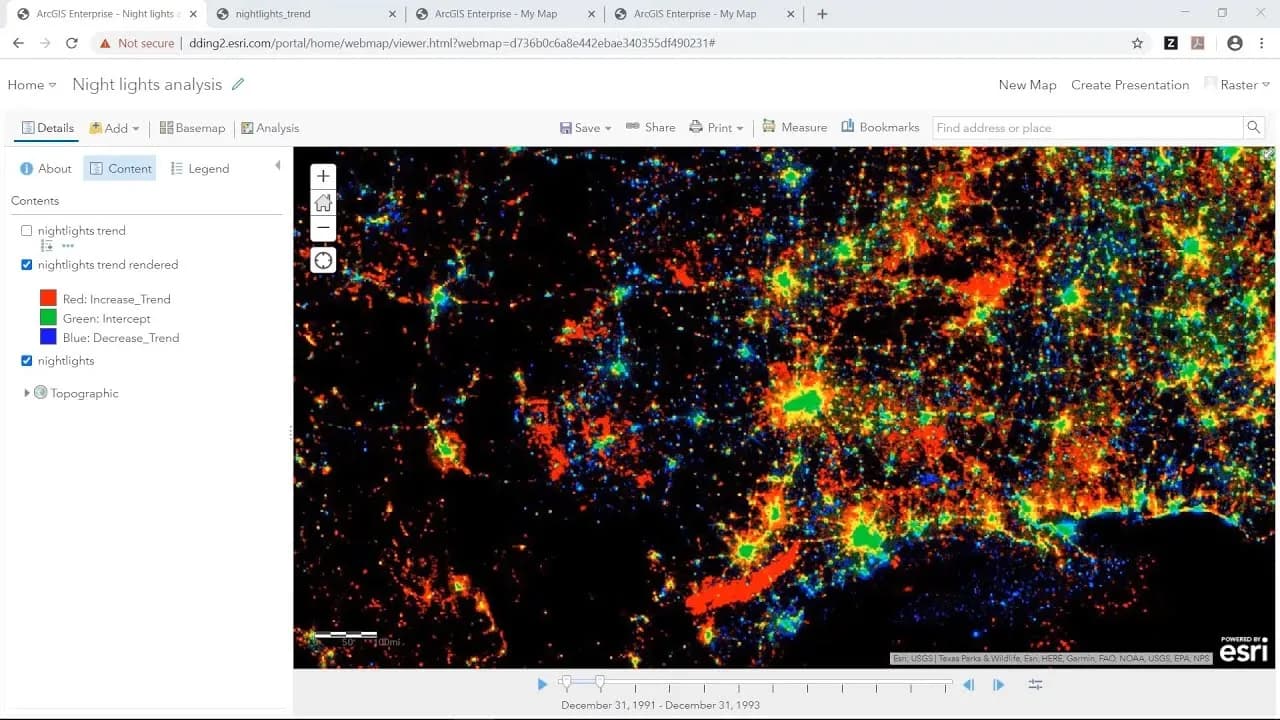Switch to the About tab
The width and height of the screenshot is (1280, 720).
[46, 169]
